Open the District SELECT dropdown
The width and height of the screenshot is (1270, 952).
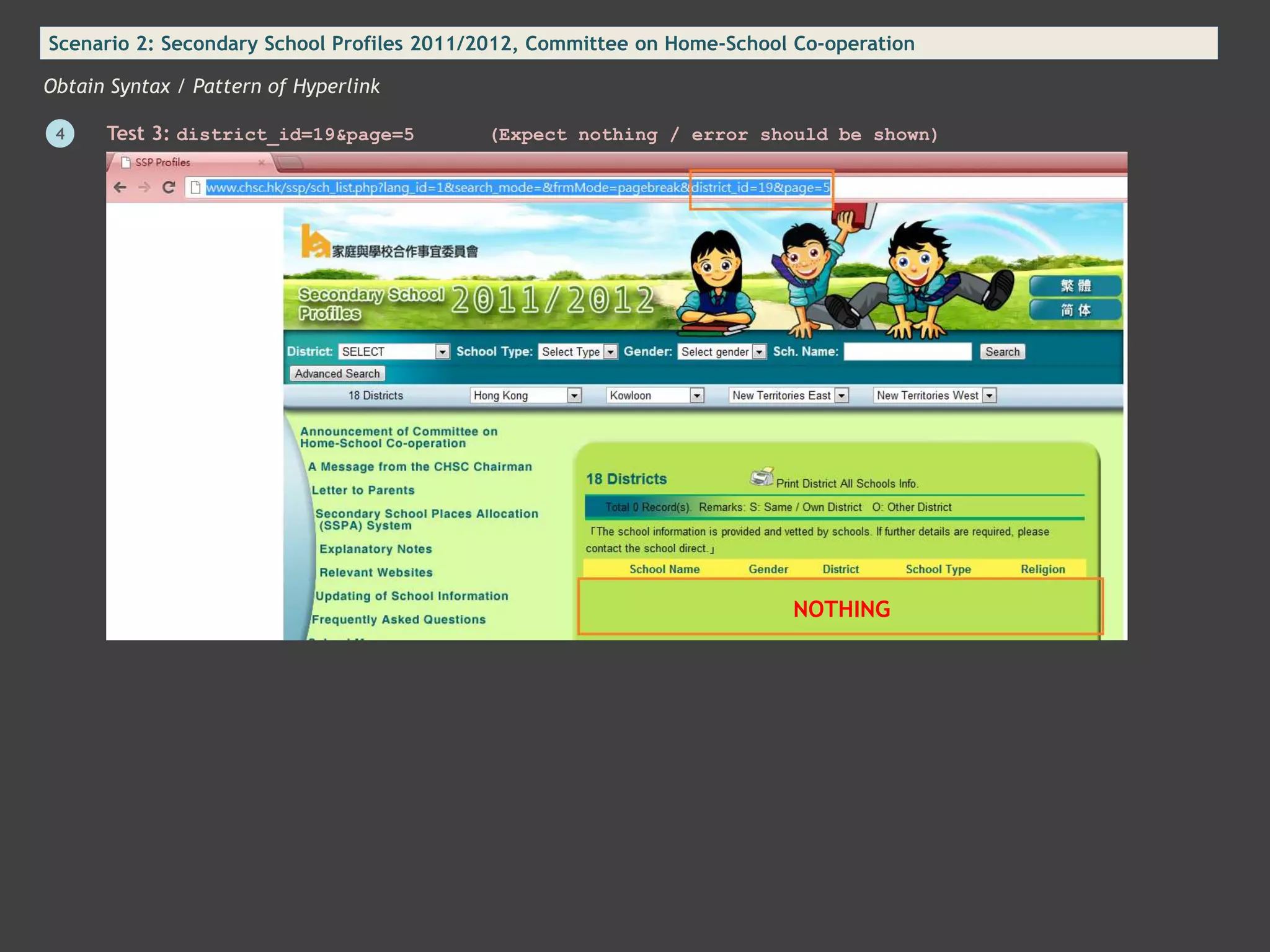pyautogui.click(x=394, y=351)
